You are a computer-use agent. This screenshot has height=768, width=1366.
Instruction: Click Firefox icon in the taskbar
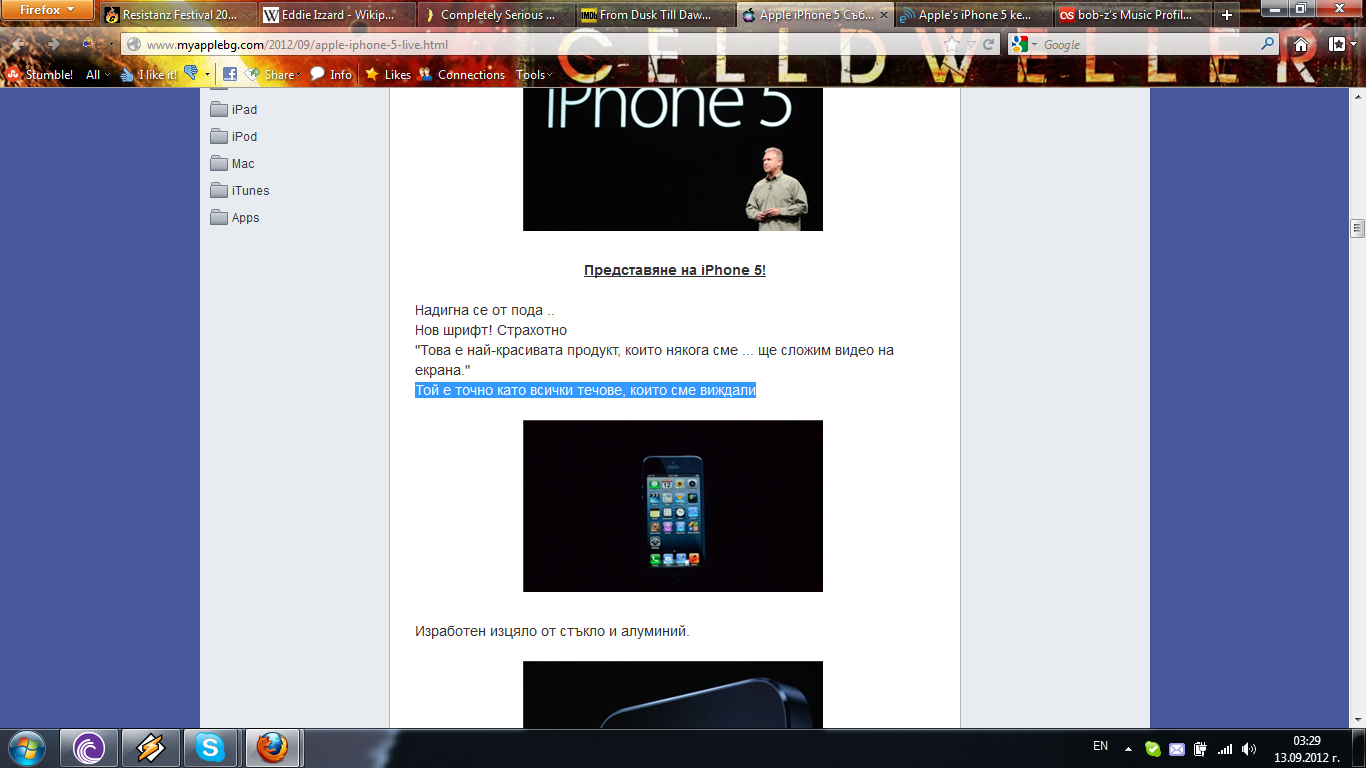[272, 748]
